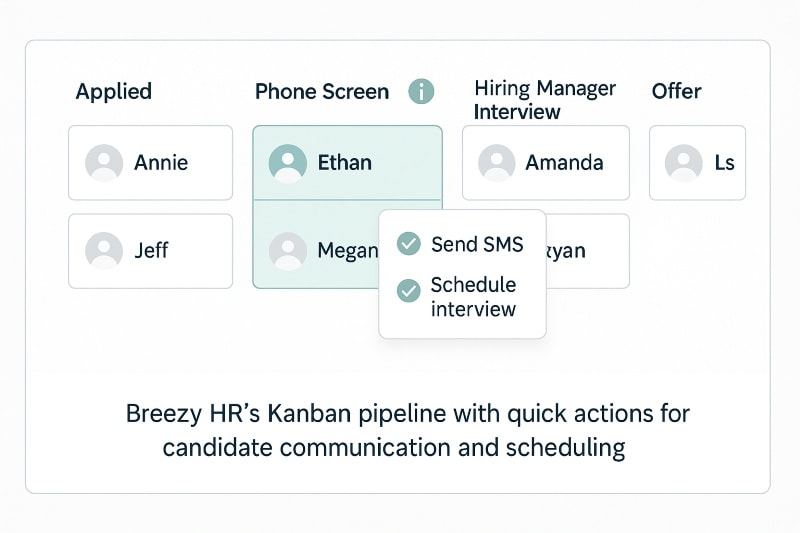This screenshot has height=533, width=800.
Task: Select the Send SMS quick action
Action: [x=477, y=243]
